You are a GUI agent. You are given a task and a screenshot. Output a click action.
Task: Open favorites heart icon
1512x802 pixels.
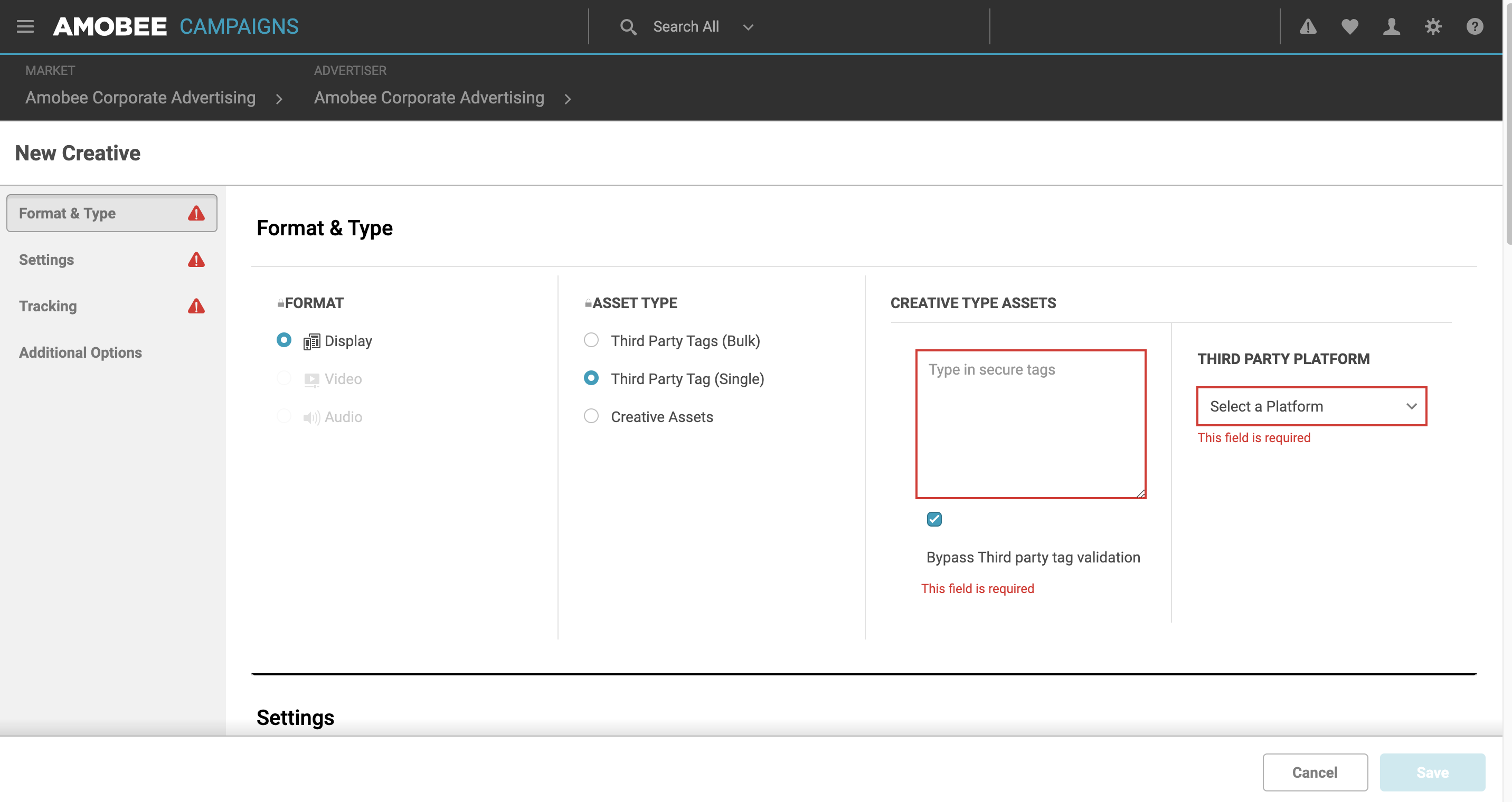(1349, 26)
